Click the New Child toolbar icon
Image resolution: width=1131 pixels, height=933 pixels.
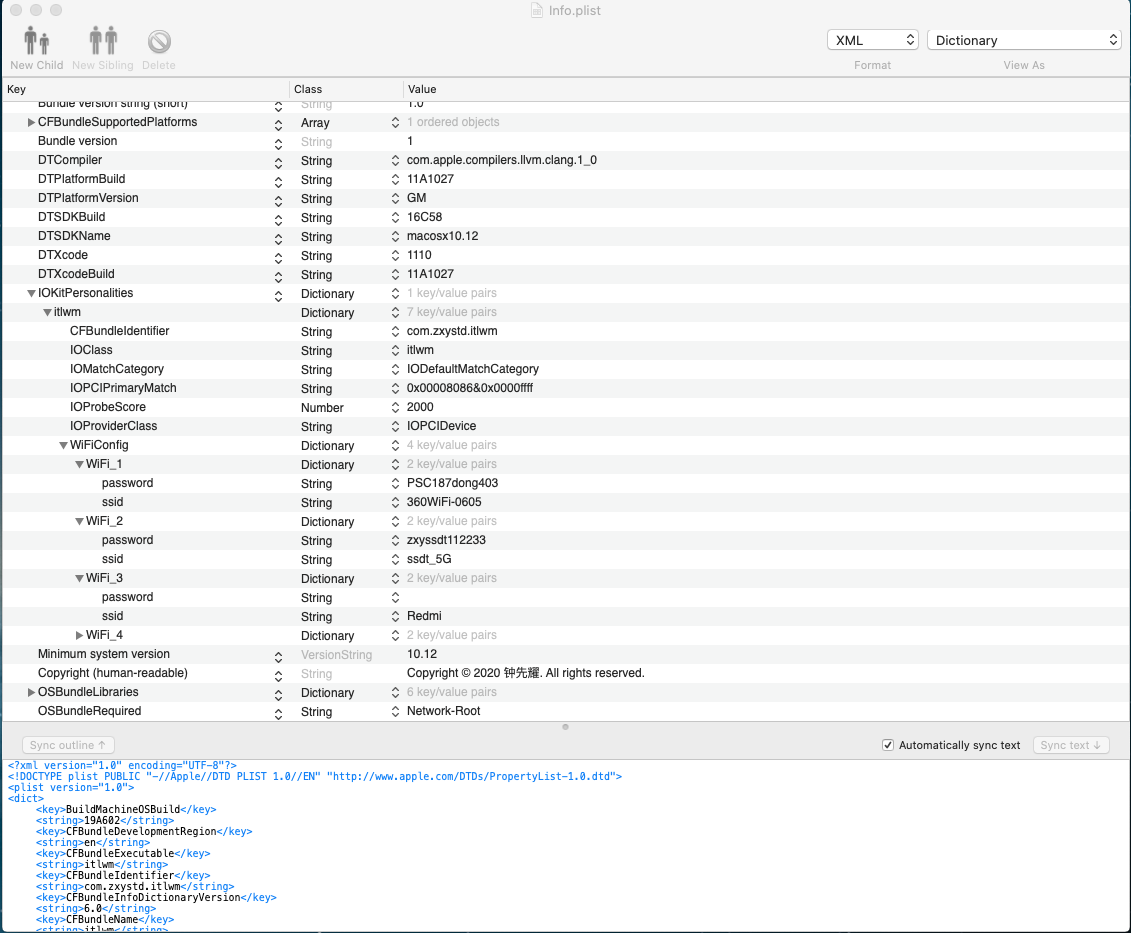click(x=36, y=40)
